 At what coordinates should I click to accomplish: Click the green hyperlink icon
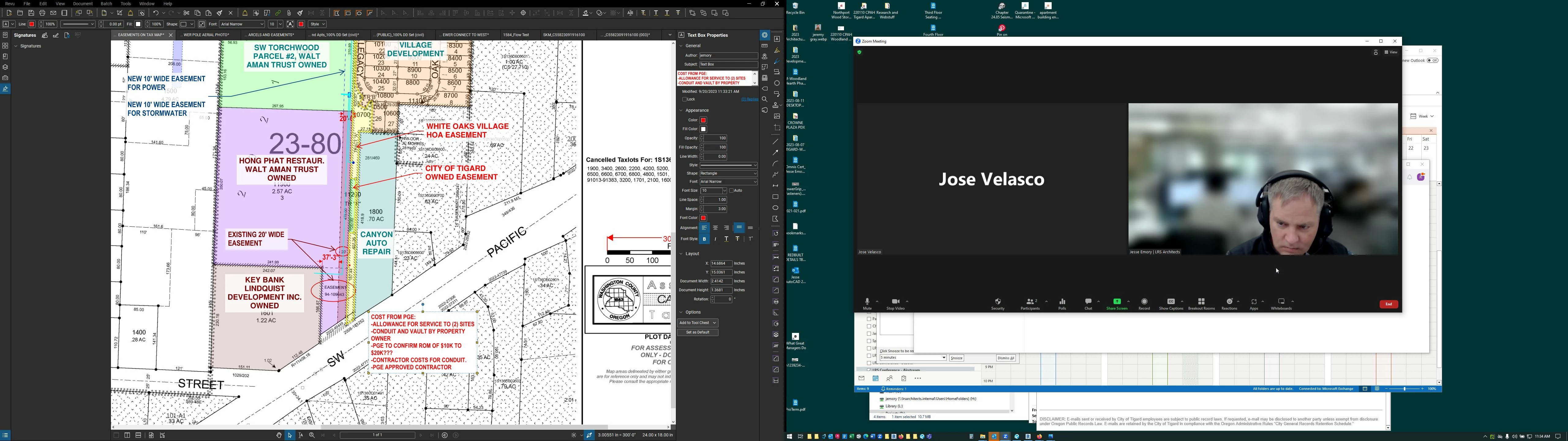pyautogui.click(x=278, y=13)
